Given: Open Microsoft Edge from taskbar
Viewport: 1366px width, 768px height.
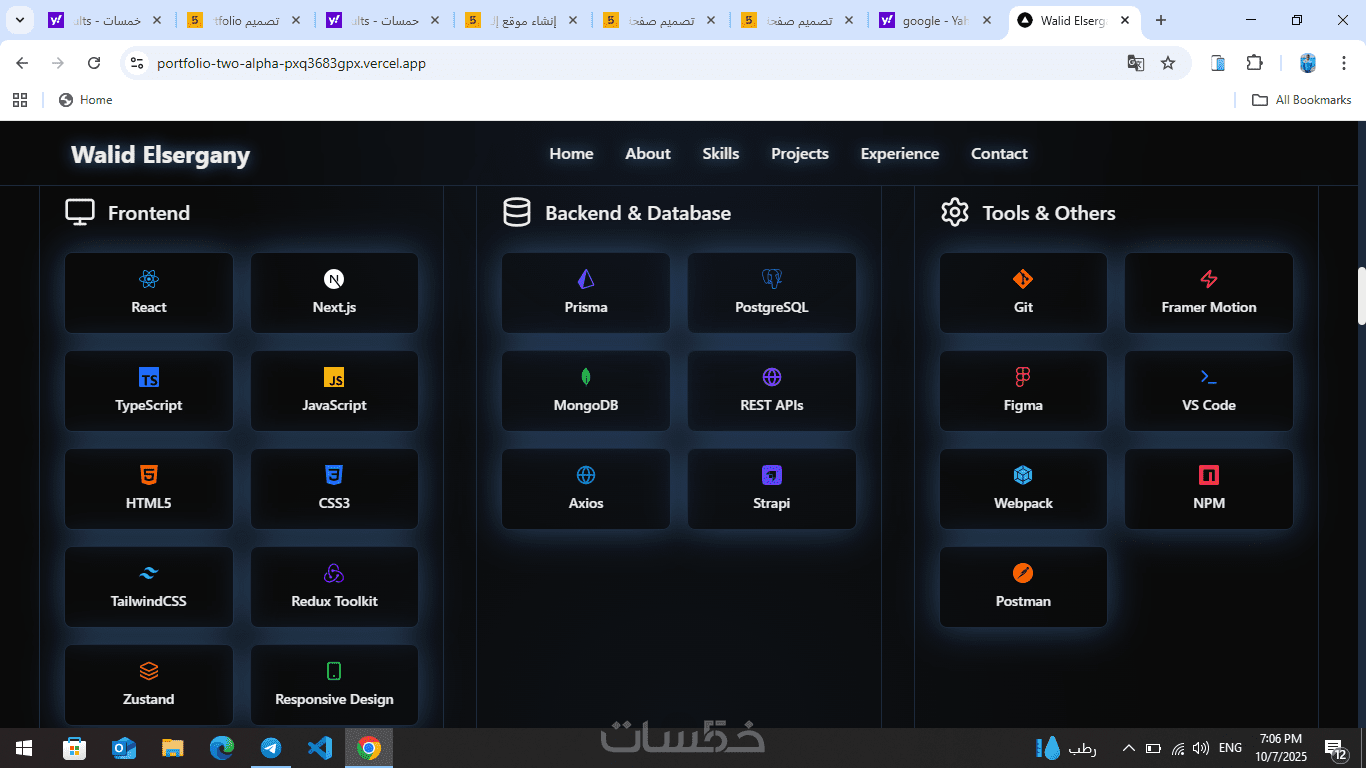Looking at the screenshot, I should 222,748.
